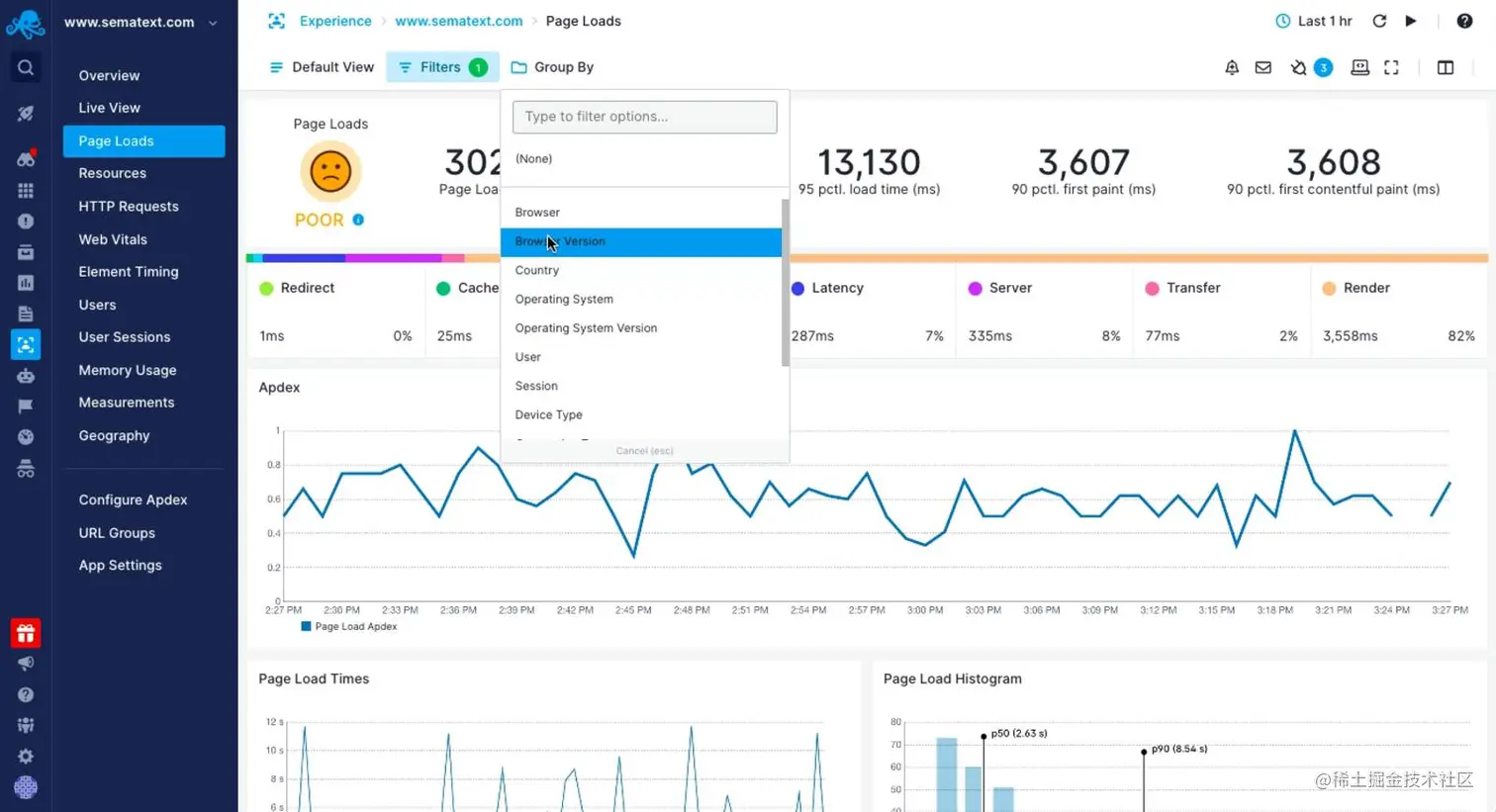Toggle the split-panel layout icon
The height and width of the screenshot is (812, 1496).
pos(1446,67)
